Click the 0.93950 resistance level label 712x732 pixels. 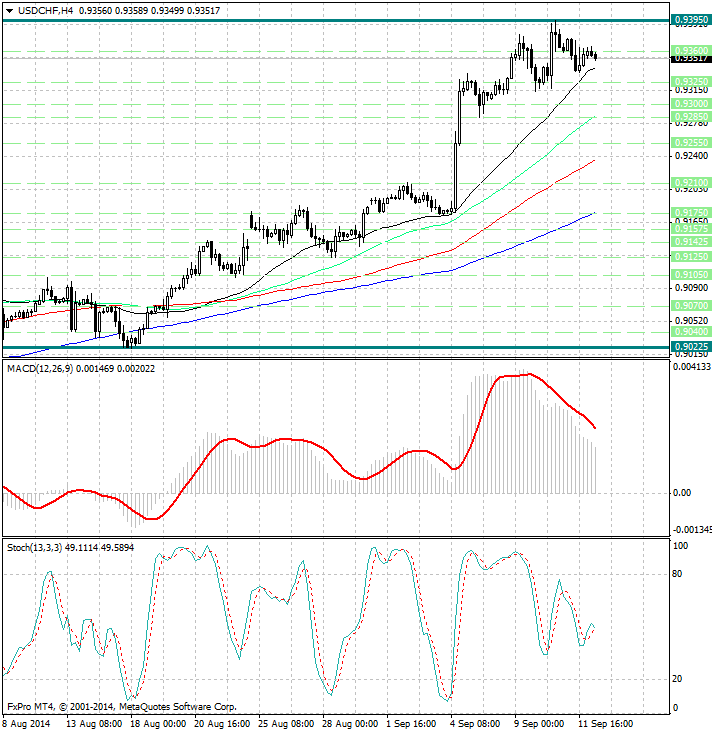[x=691, y=19]
